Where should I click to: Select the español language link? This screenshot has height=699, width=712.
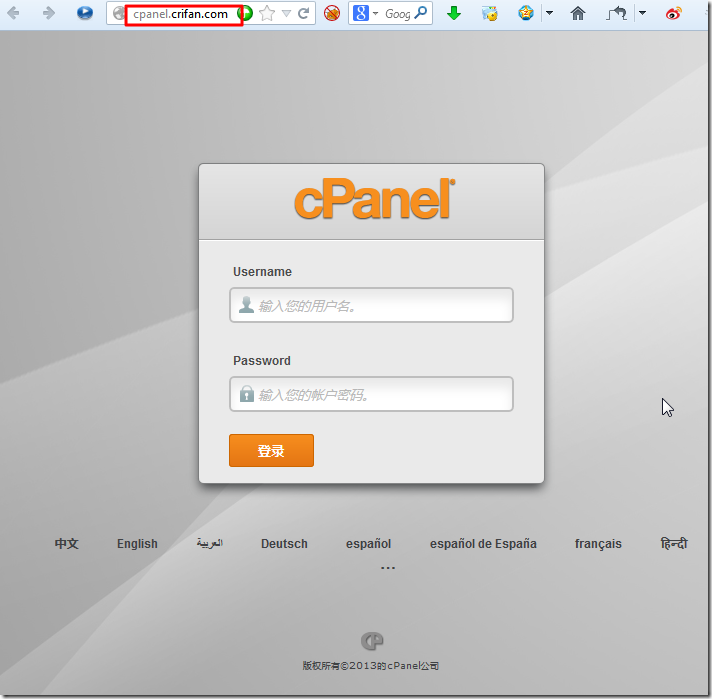coord(368,544)
